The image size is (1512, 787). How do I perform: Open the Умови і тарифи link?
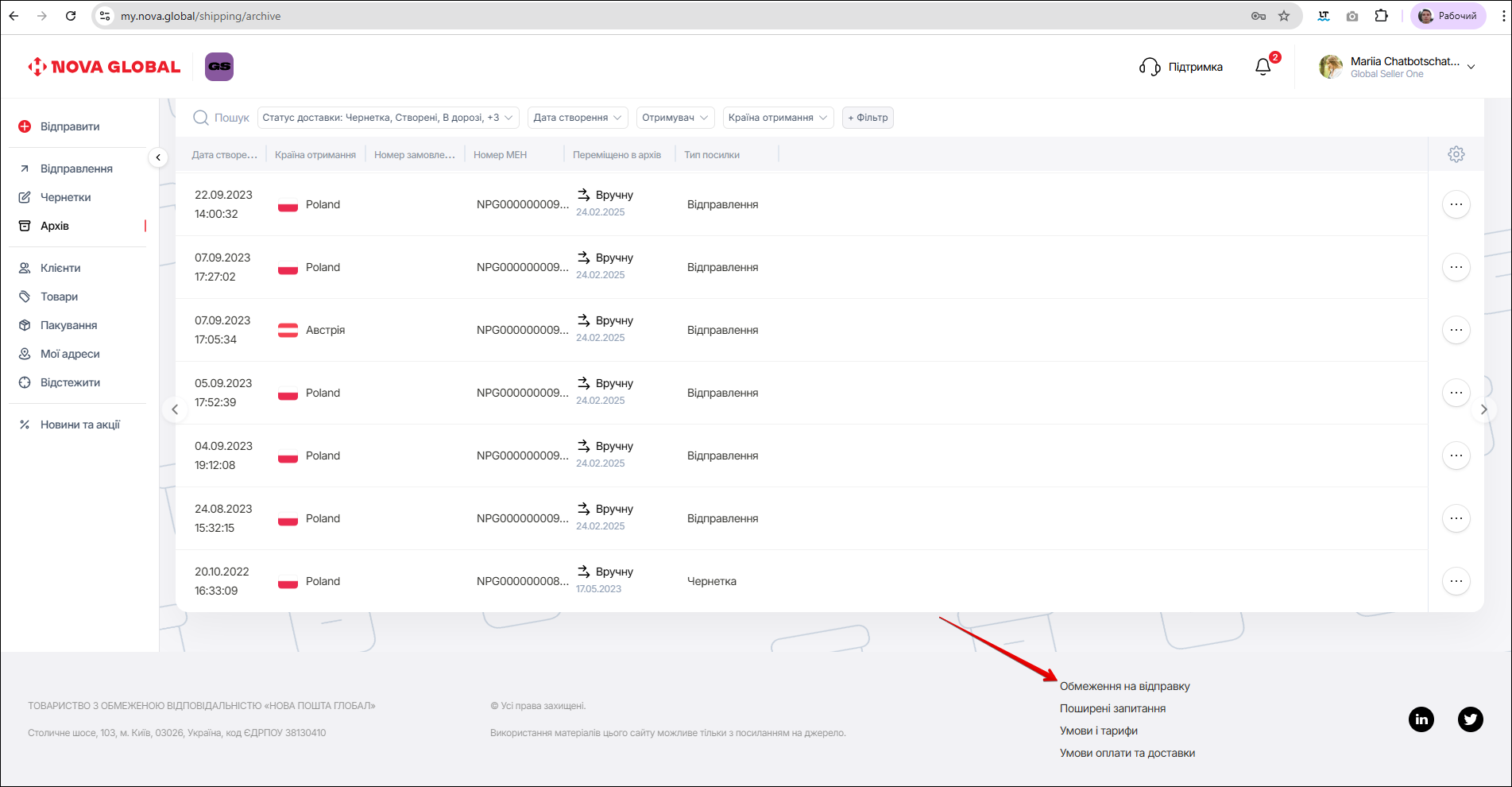[x=1099, y=731]
